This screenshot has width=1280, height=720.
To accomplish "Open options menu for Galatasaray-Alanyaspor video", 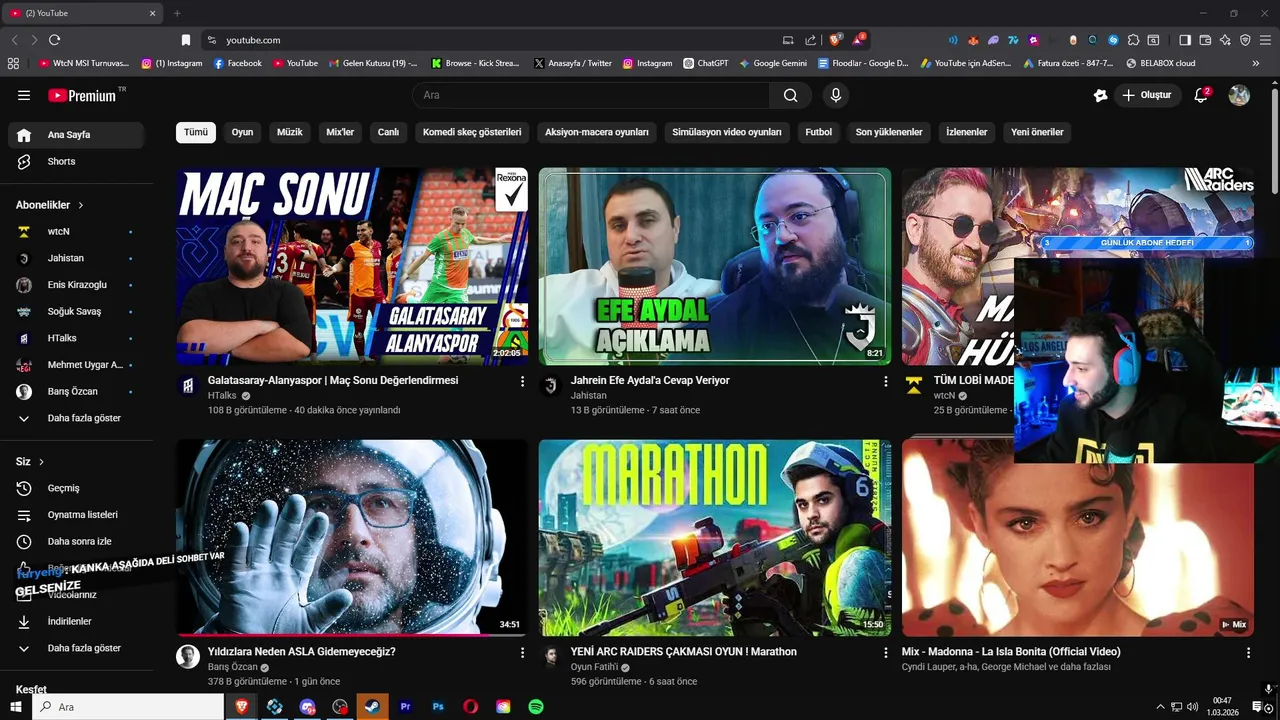I will coord(522,381).
